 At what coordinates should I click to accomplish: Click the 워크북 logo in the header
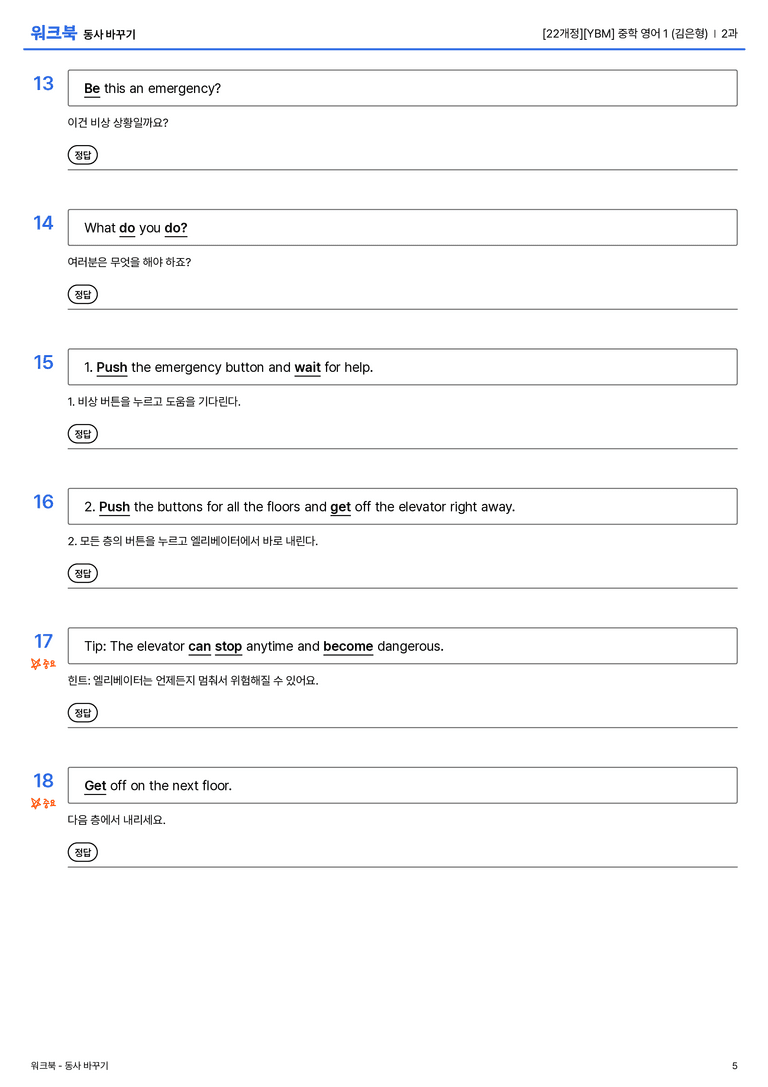tap(53, 33)
